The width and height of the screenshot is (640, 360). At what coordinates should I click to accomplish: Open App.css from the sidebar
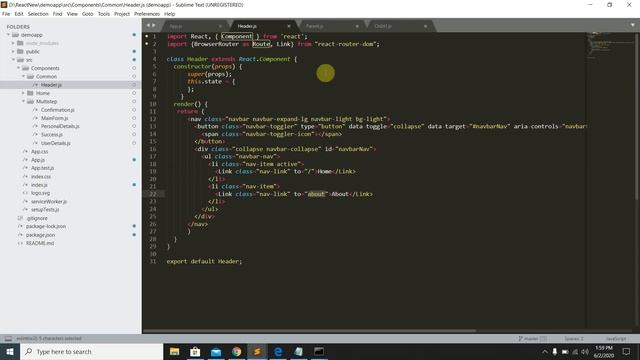point(40,151)
